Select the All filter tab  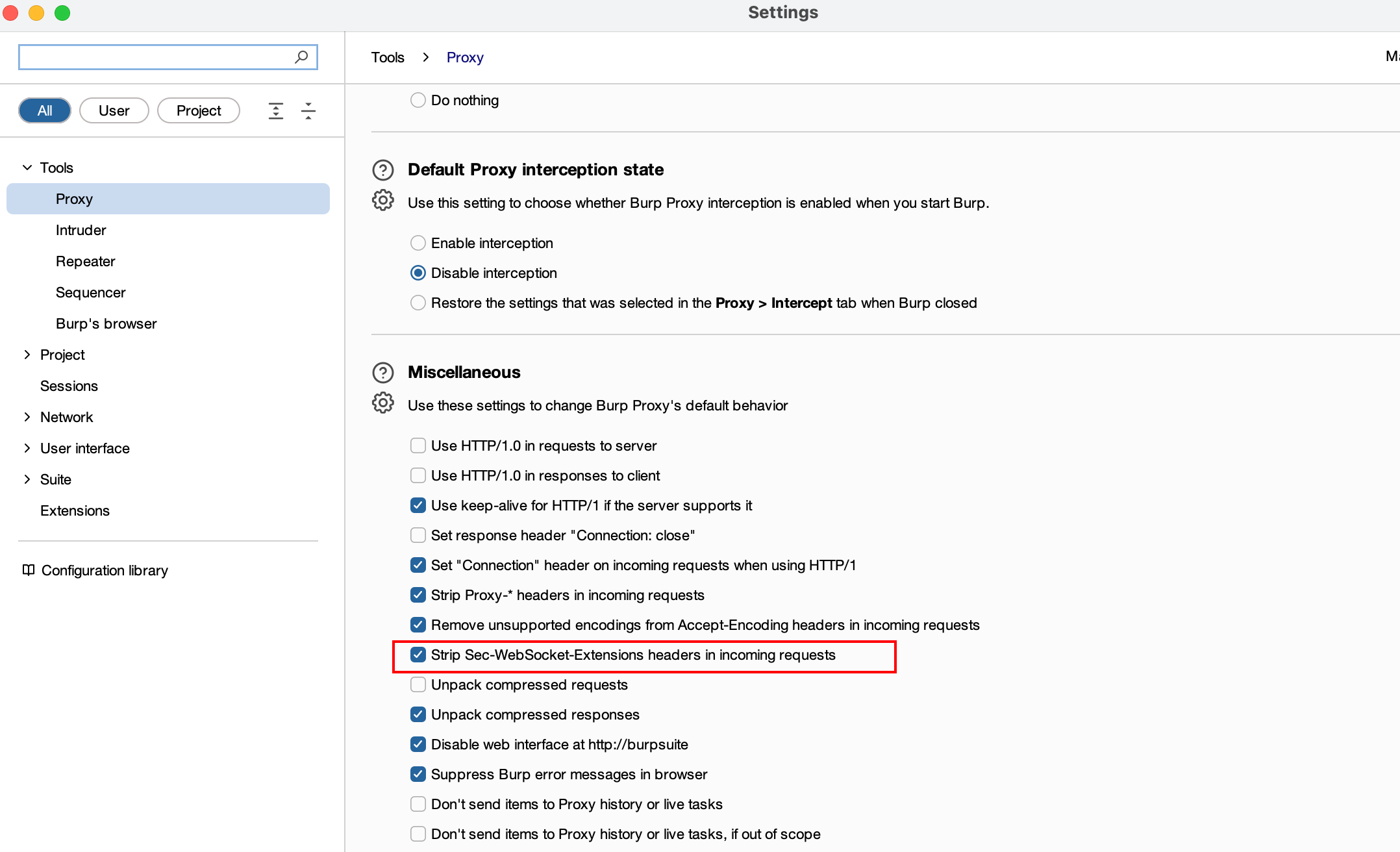tap(45, 110)
